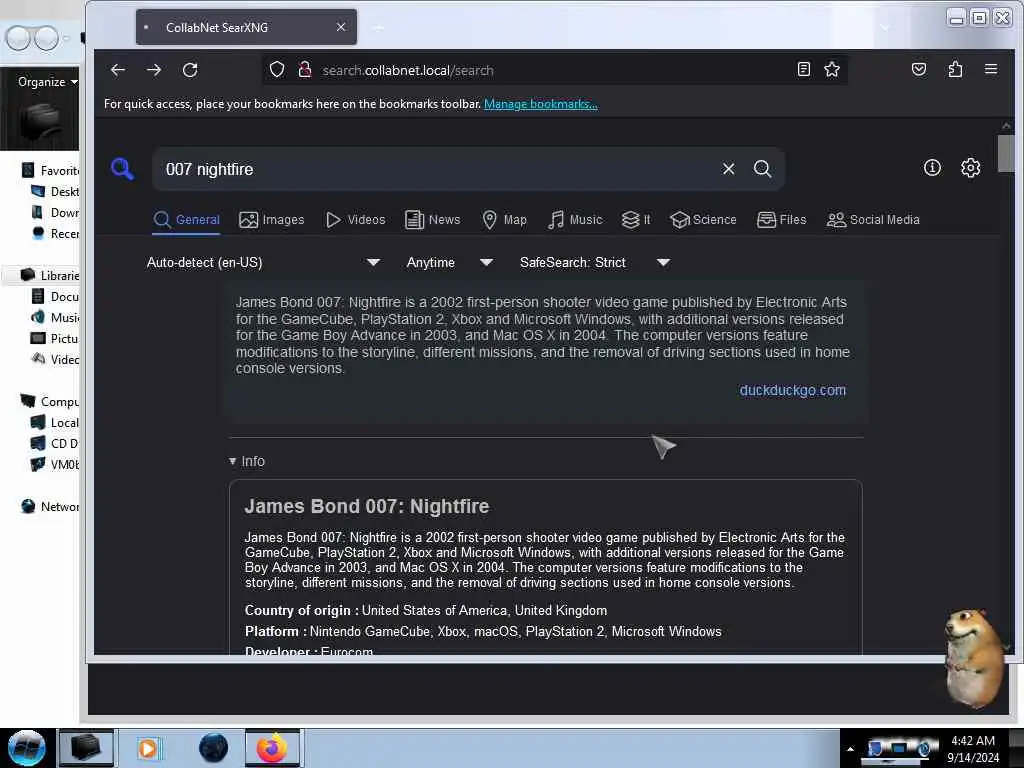Viewport: 1024px width, 768px height.
Task: Switch to the Map category
Action: pos(504,220)
